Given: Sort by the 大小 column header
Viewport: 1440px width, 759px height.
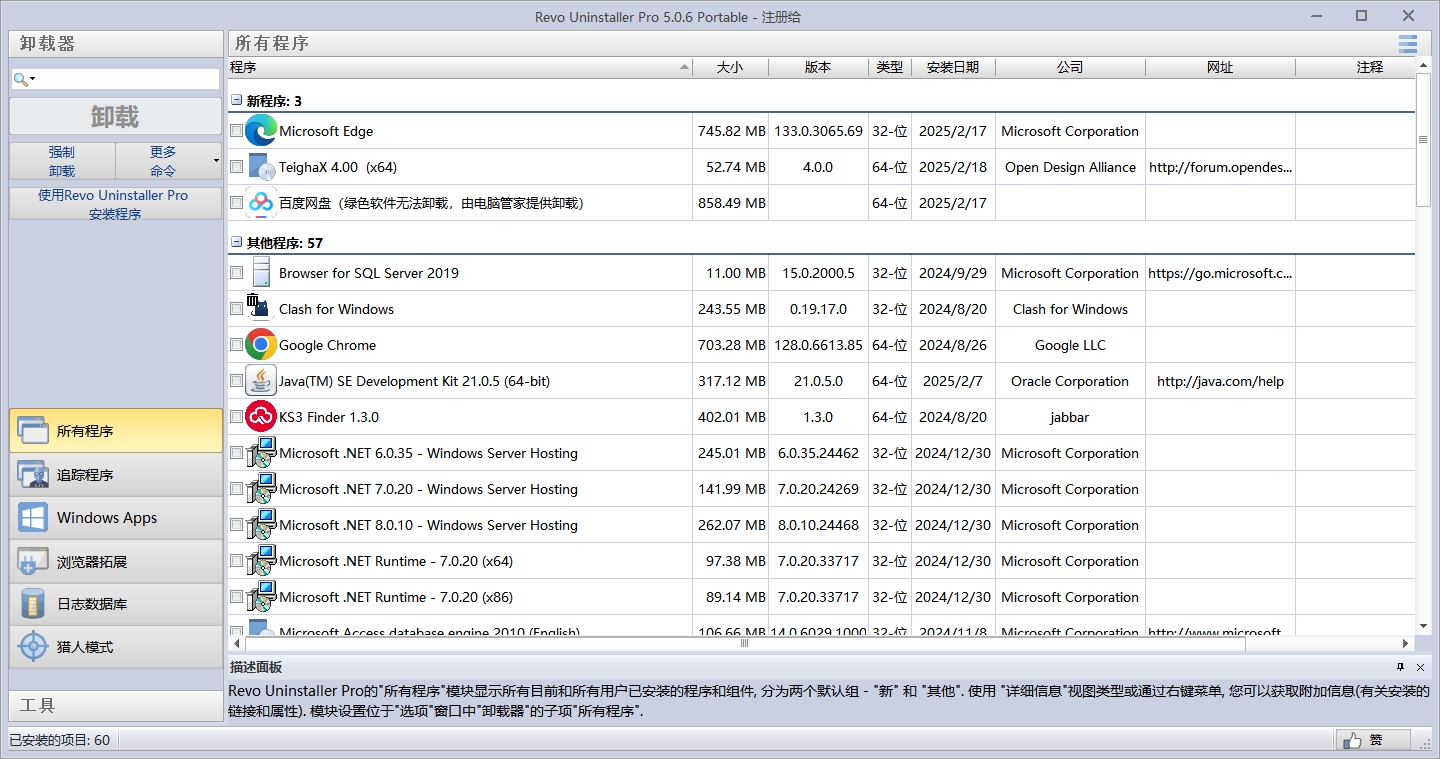Looking at the screenshot, I should [x=730, y=67].
